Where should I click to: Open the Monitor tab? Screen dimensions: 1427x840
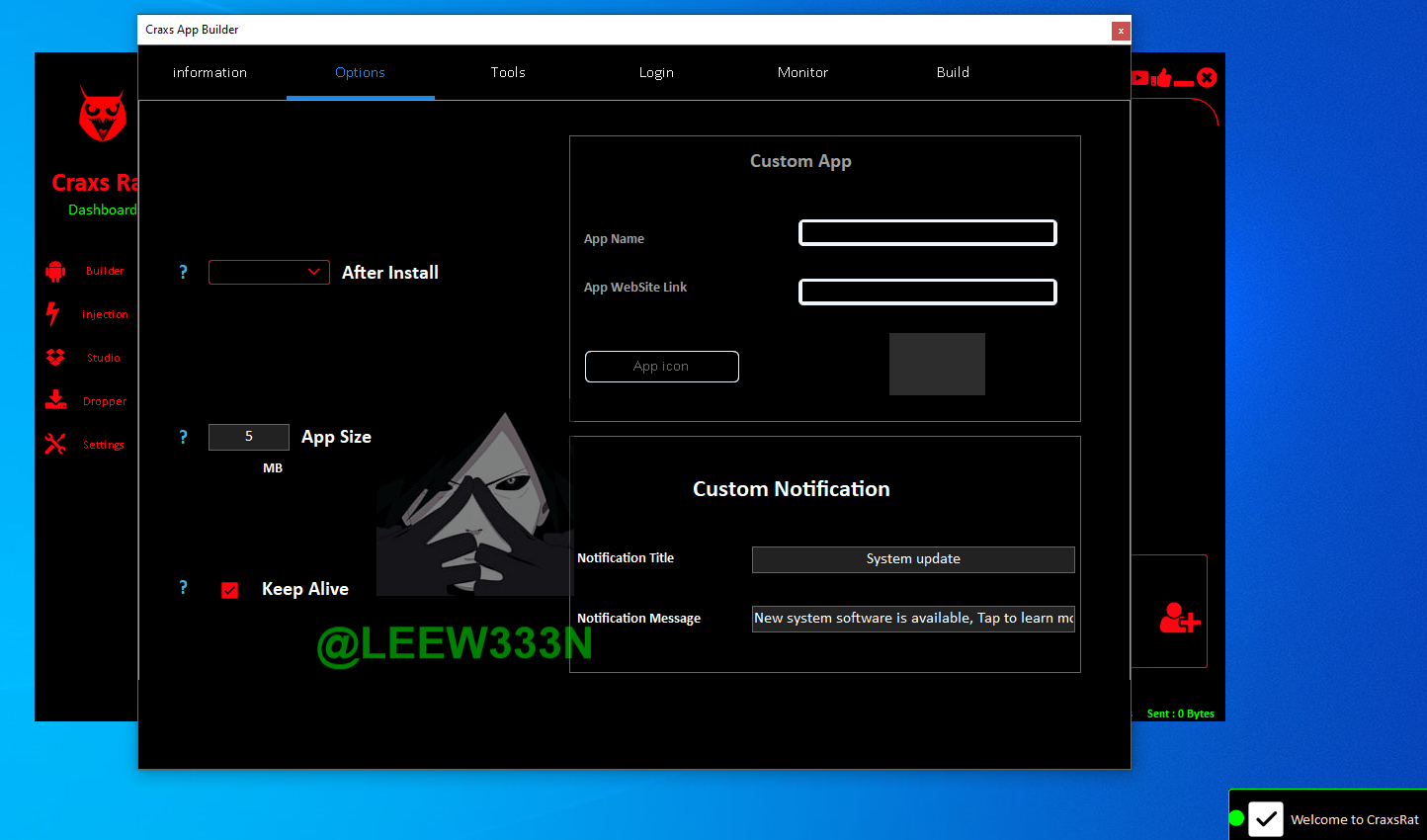(802, 72)
